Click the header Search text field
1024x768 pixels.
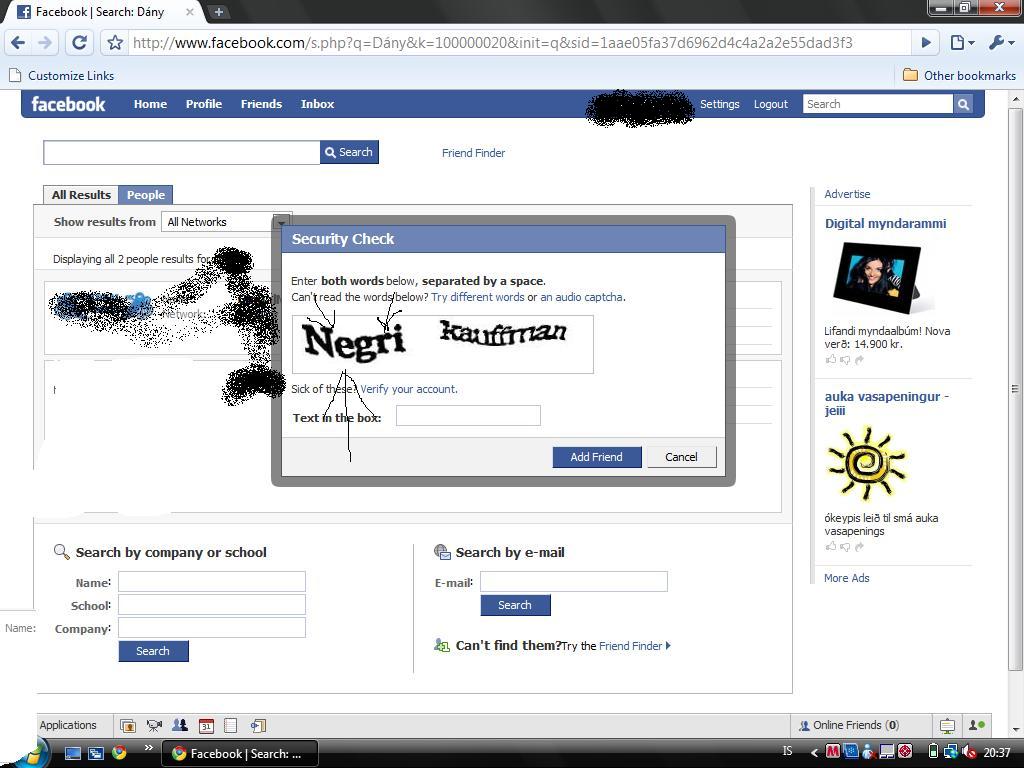[878, 104]
